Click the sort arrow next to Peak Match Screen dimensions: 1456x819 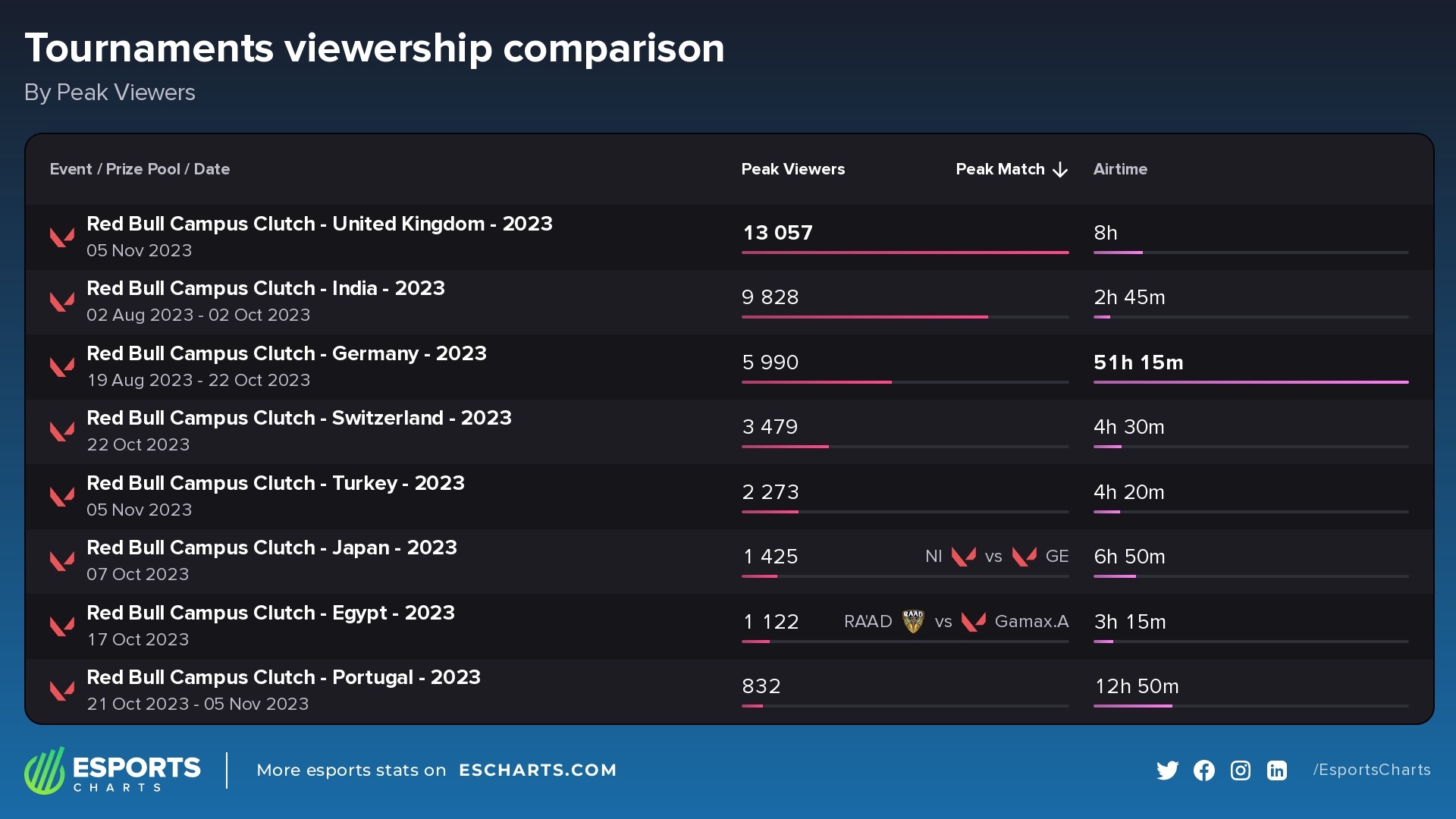coord(1060,170)
